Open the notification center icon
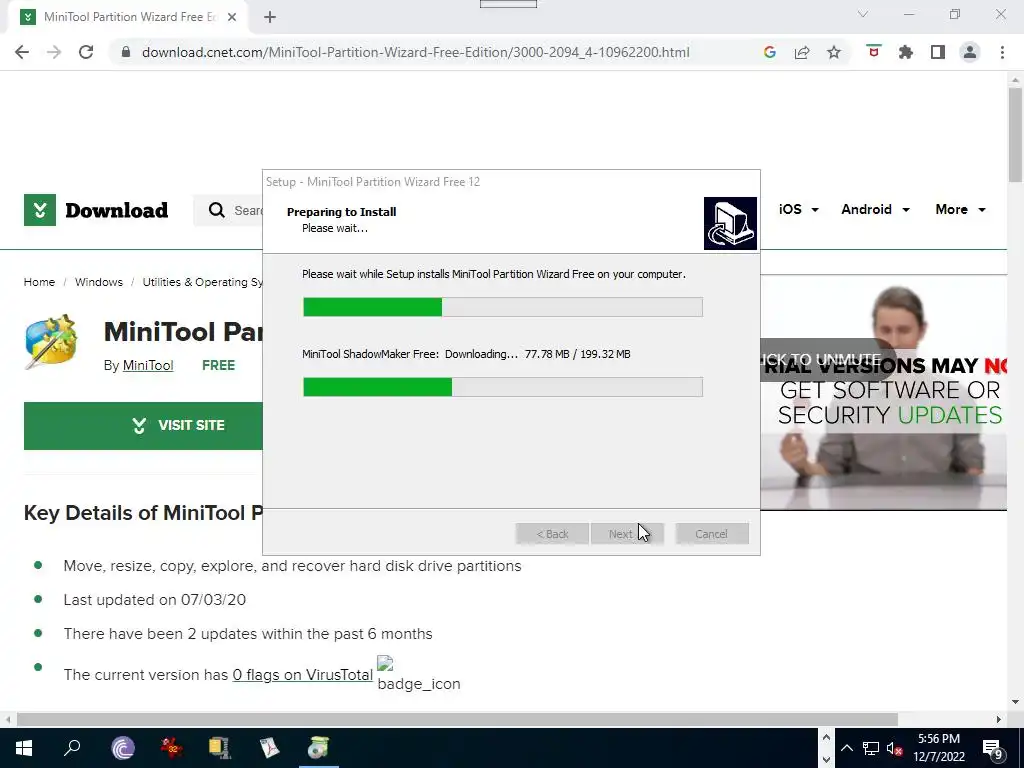1024x768 pixels. 993,748
